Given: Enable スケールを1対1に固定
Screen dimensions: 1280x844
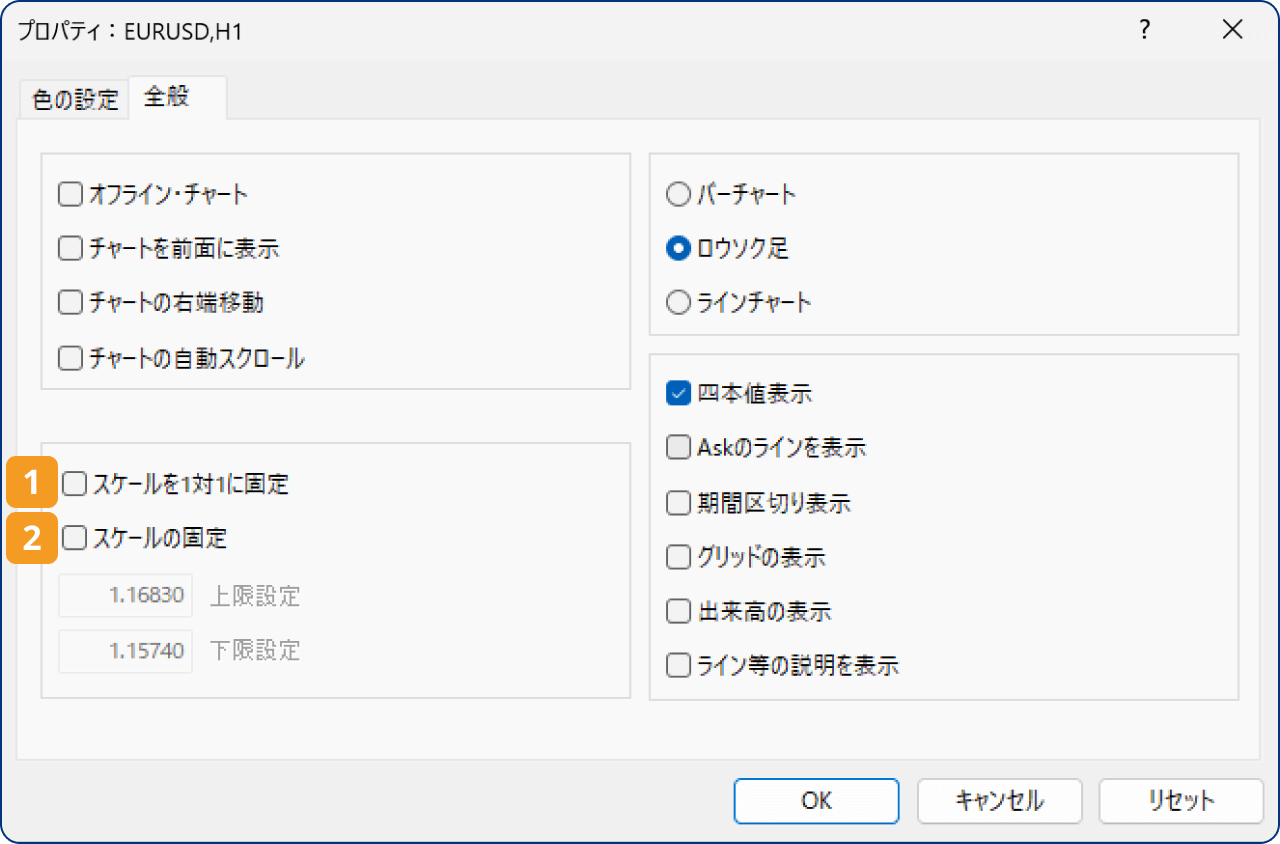Looking at the screenshot, I should [x=74, y=483].
